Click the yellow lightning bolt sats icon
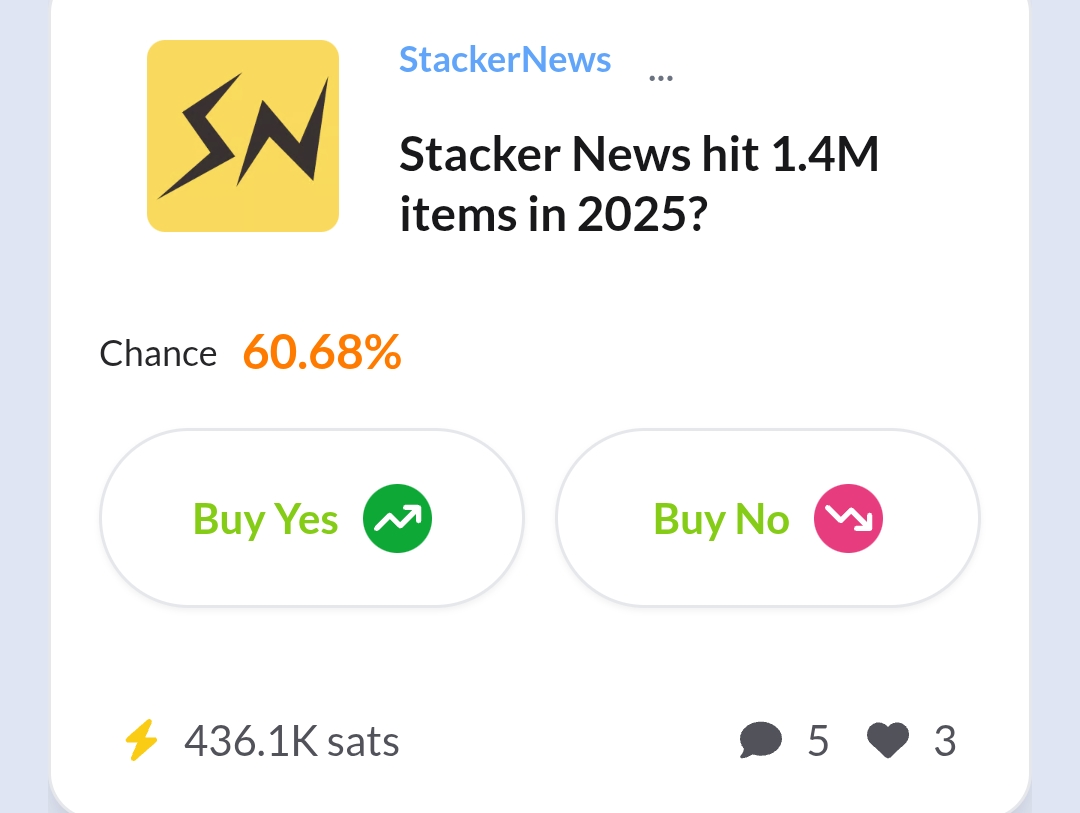The width and height of the screenshot is (1080, 813). click(141, 740)
